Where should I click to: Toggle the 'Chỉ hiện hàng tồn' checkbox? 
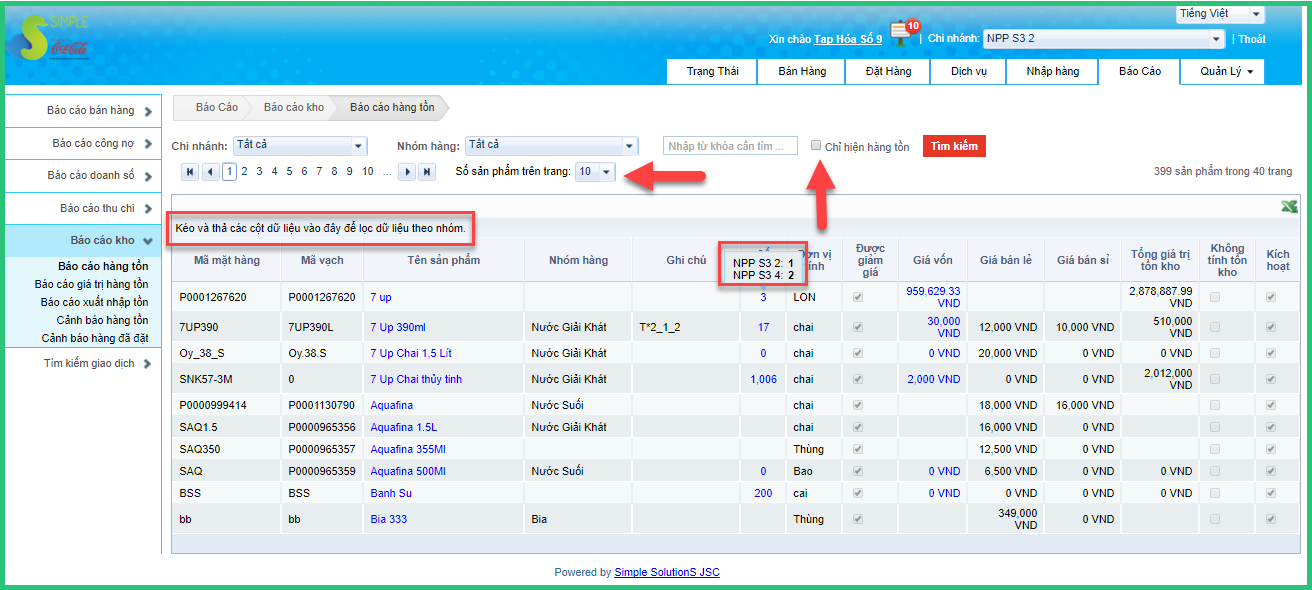click(816, 146)
